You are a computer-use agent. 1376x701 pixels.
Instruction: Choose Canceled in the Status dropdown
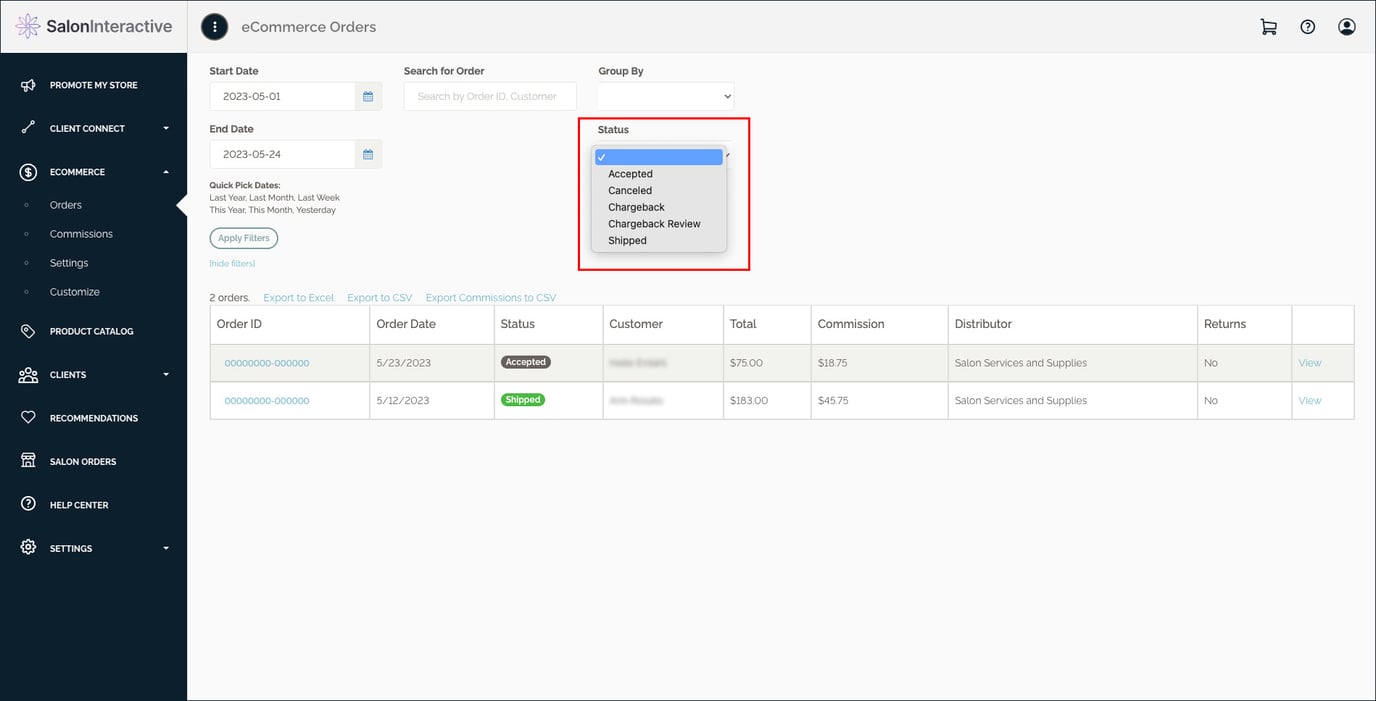[630, 190]
